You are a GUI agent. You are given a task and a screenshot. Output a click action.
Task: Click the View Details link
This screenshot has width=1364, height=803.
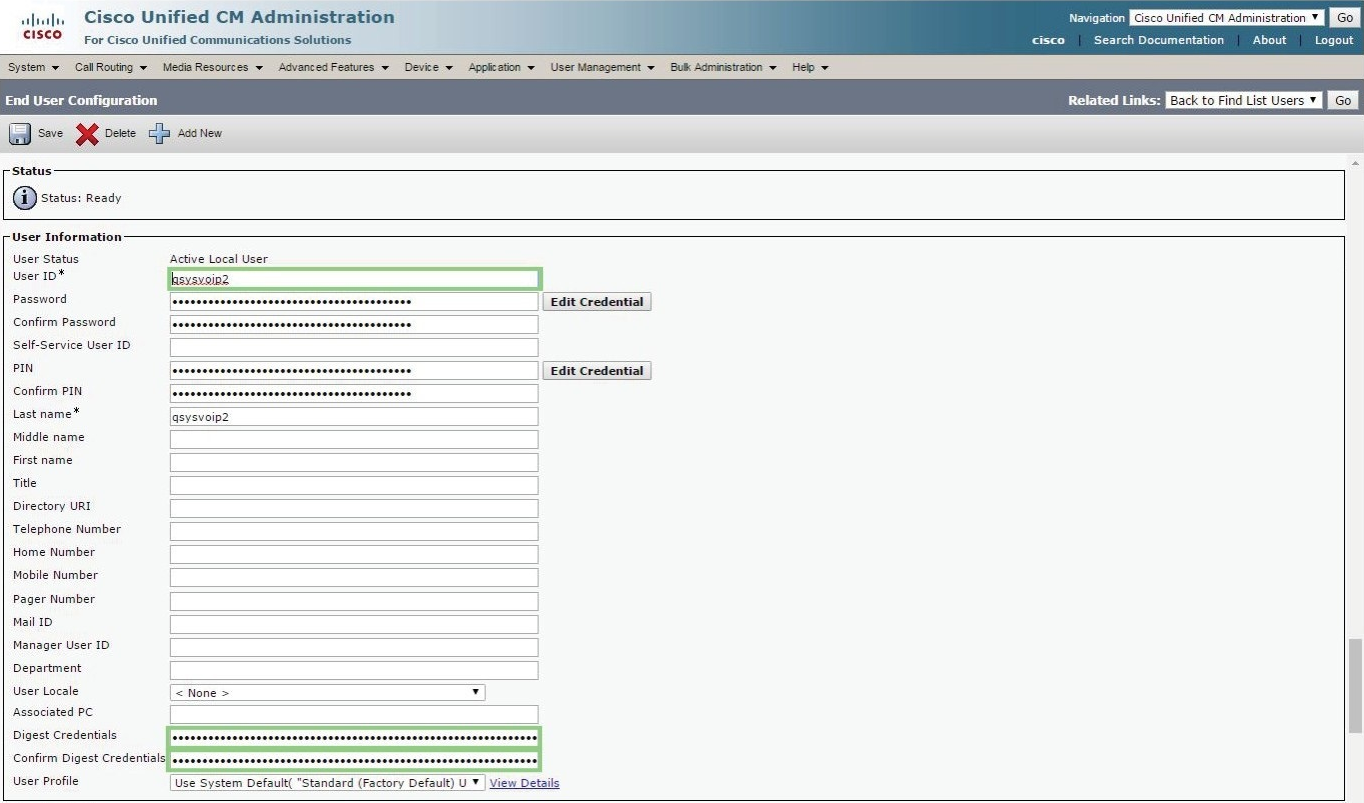pos(524,783)
